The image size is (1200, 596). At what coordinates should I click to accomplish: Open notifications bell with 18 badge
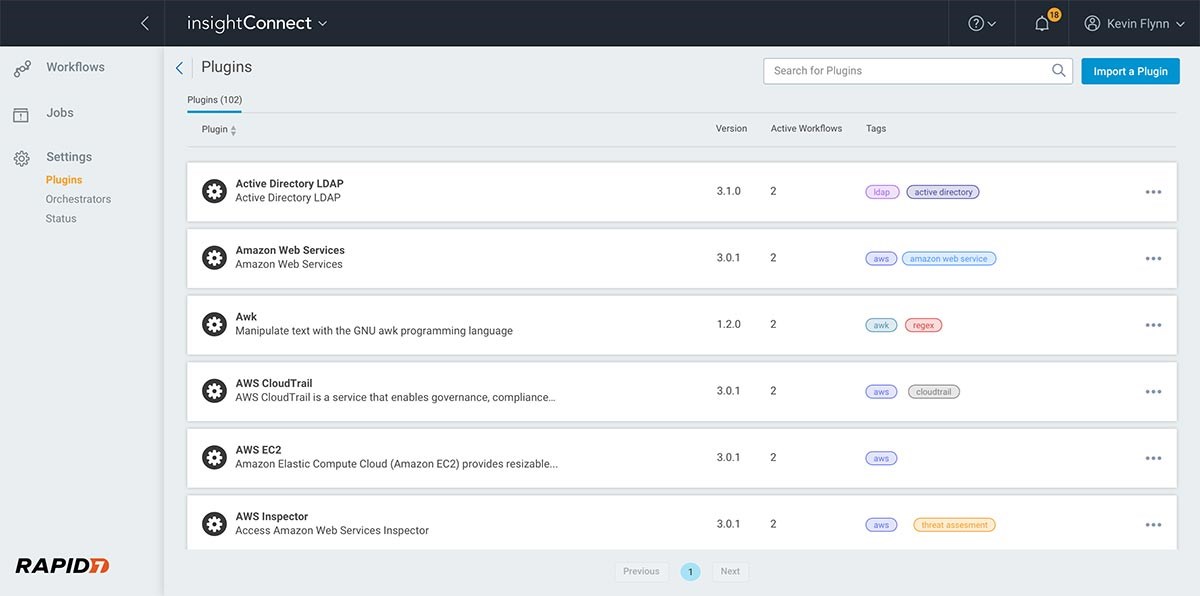pos(1045,22)
